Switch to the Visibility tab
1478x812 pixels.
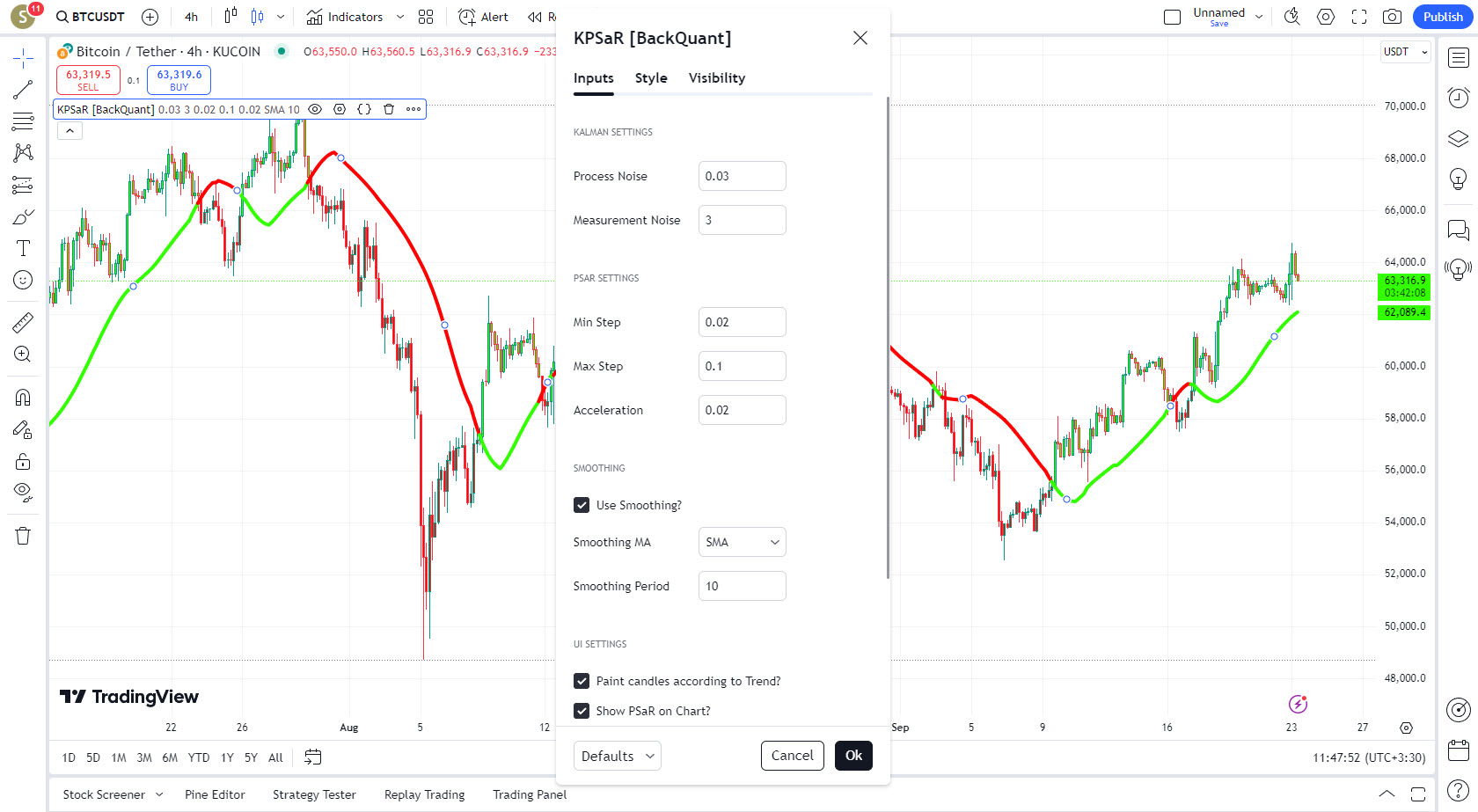[717, 78]
